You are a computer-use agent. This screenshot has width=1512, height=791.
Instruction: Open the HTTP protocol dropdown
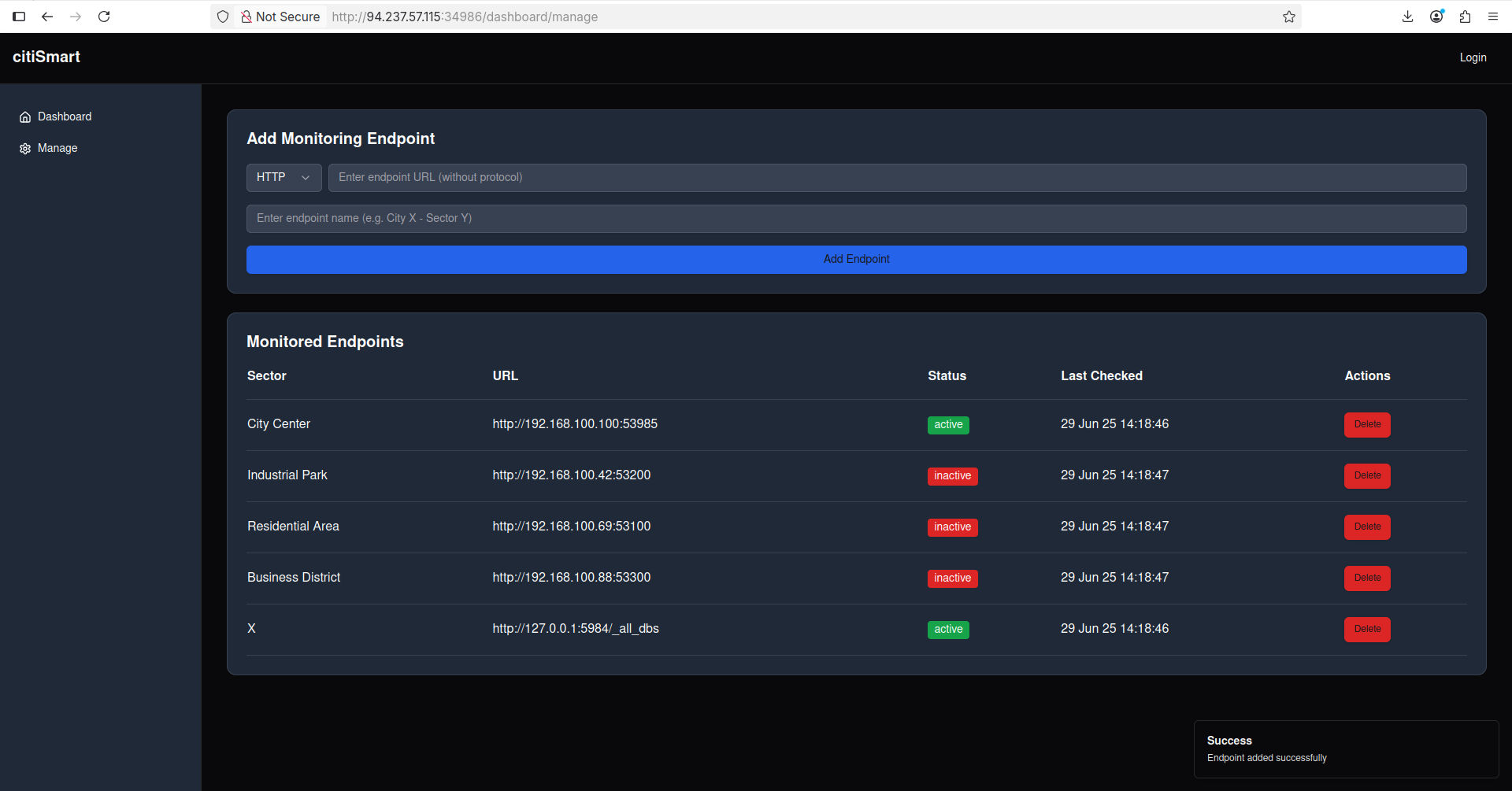[x=283, y=178]
